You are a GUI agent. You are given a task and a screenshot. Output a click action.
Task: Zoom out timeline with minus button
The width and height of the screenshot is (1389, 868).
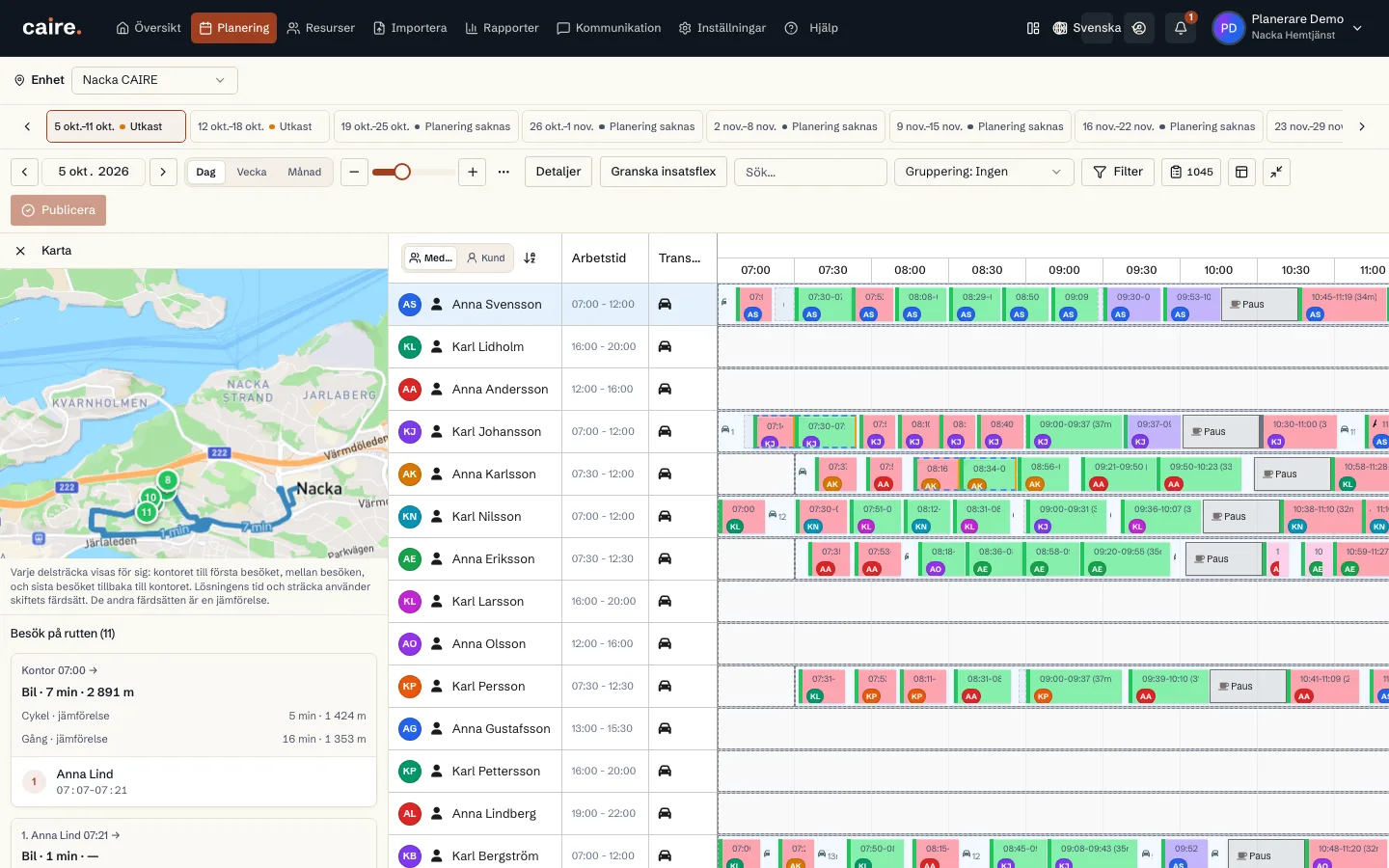point(354,172)
